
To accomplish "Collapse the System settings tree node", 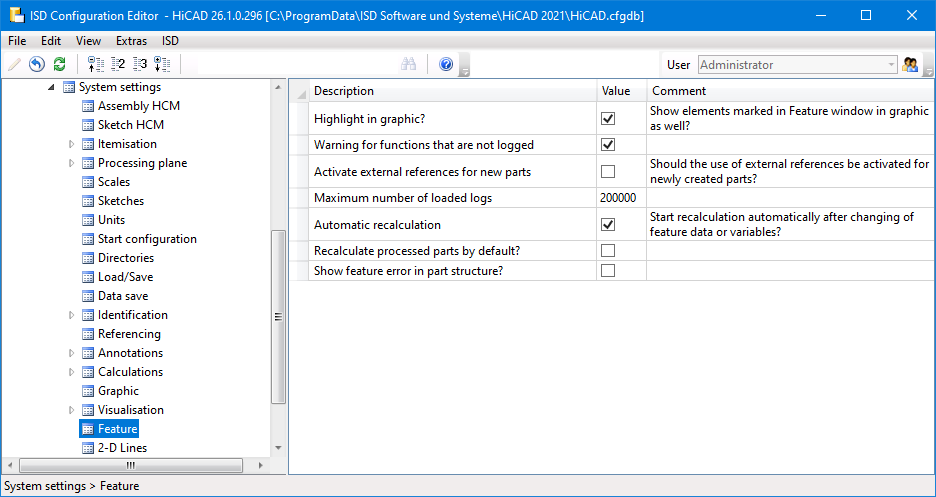I will (51, 87).
